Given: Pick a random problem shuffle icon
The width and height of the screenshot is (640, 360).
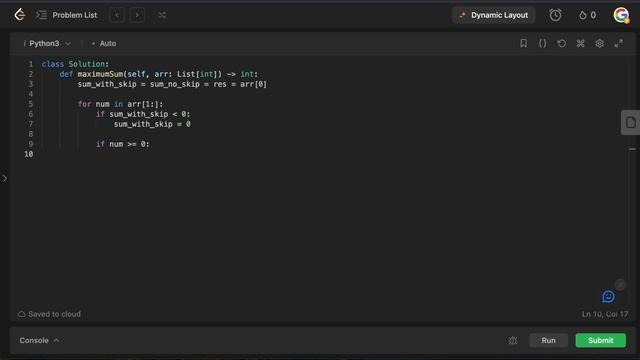Looking at the screenshot, I should pos(162,15).
